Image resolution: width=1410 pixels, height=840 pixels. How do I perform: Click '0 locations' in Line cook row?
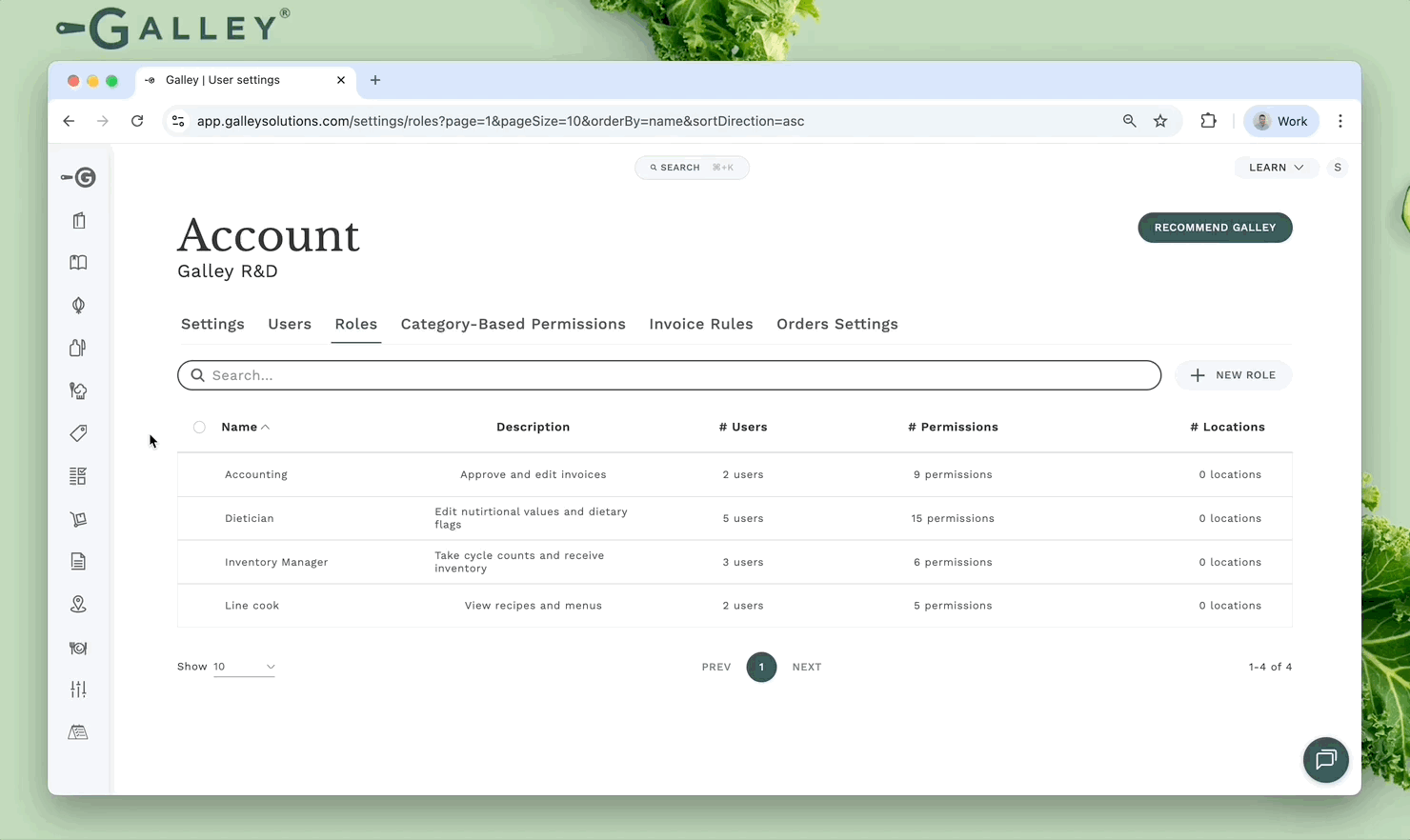click(1230, 606)
